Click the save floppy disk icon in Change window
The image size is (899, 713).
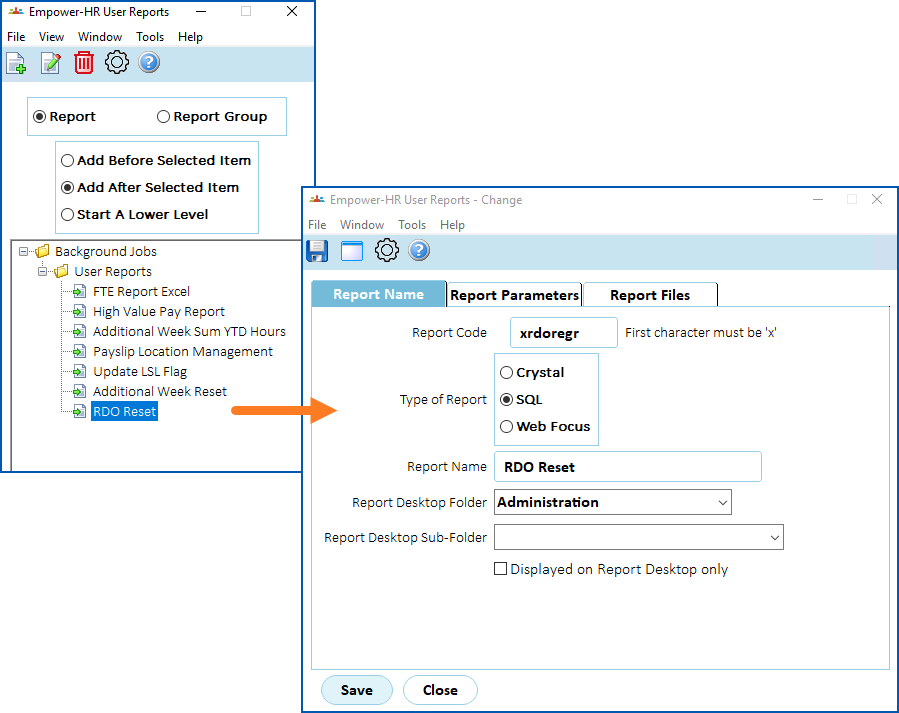(x=317, y=251)
